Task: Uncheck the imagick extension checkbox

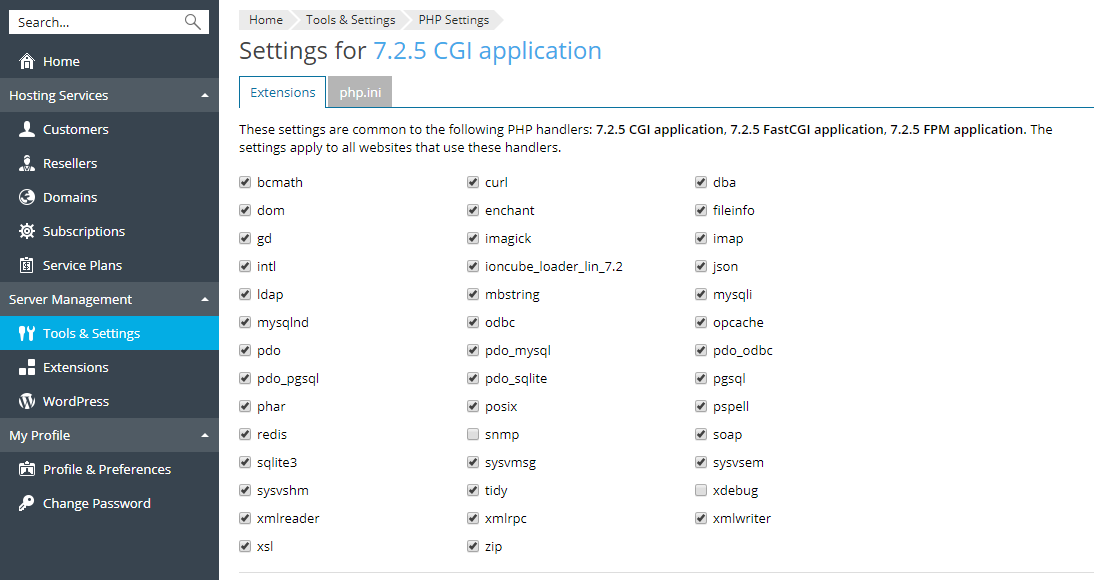Action: tap(473, 239)
